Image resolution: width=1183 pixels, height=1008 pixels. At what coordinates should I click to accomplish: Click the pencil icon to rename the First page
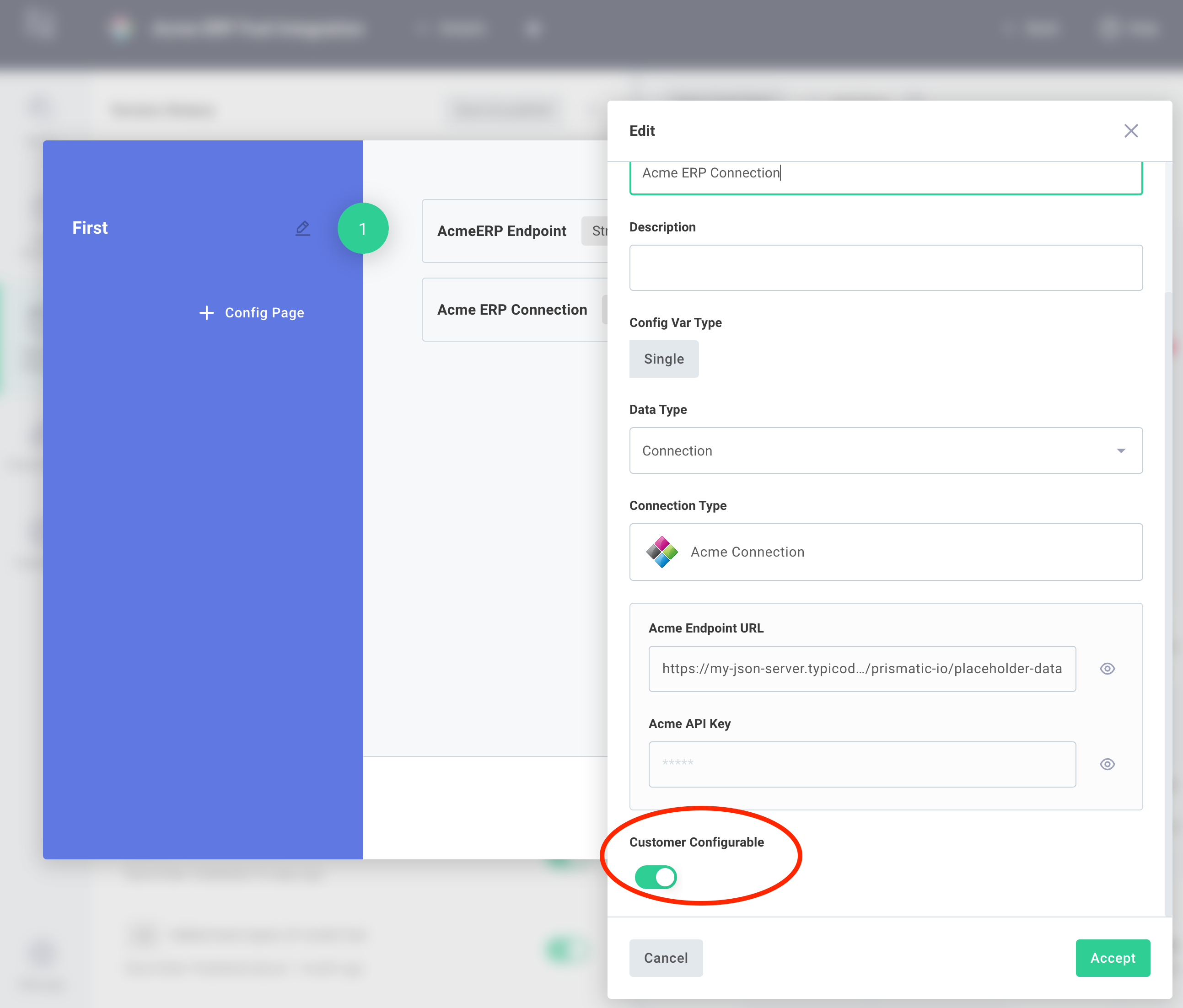point(303,228)
